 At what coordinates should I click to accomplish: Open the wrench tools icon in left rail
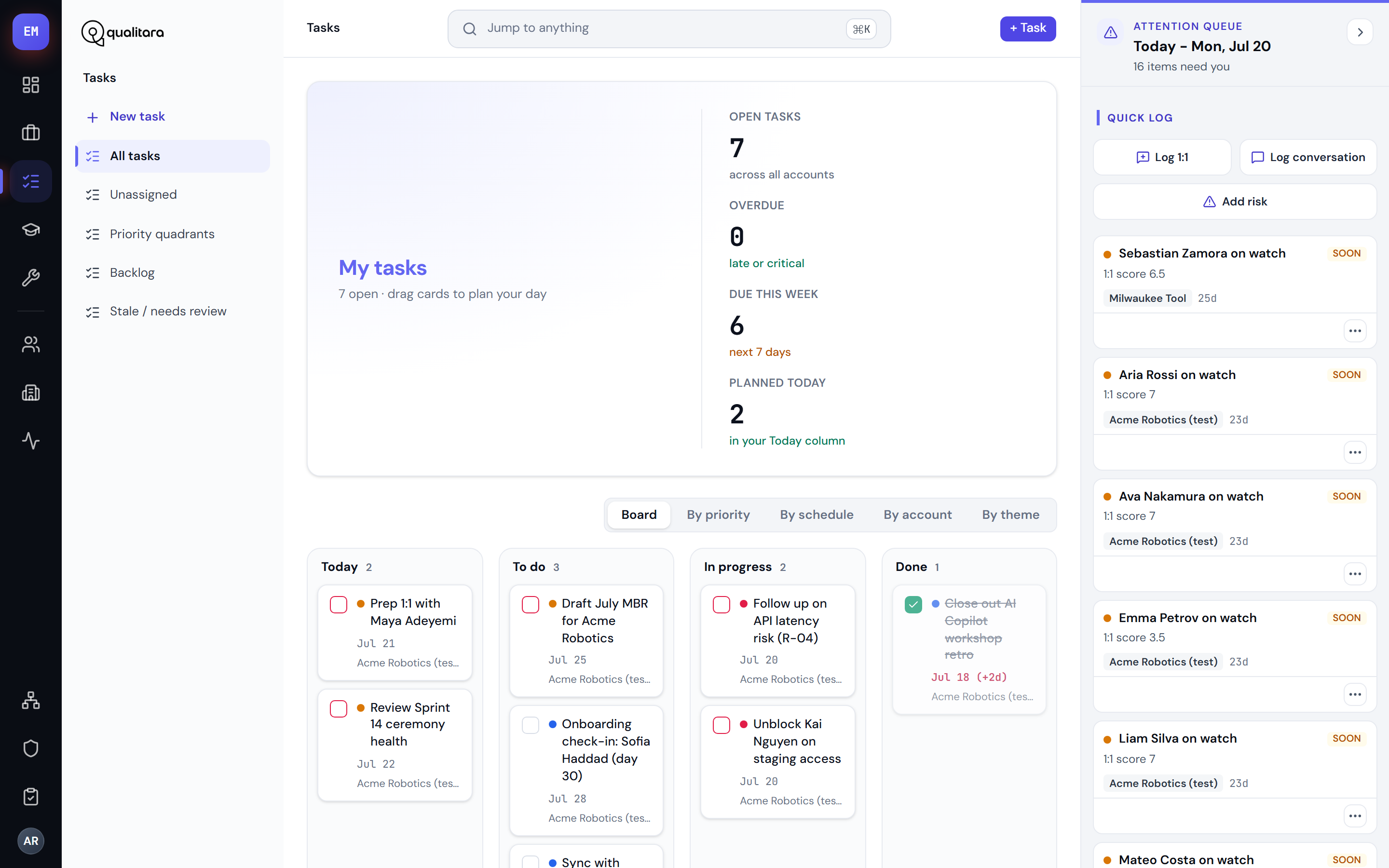[31, 278]
